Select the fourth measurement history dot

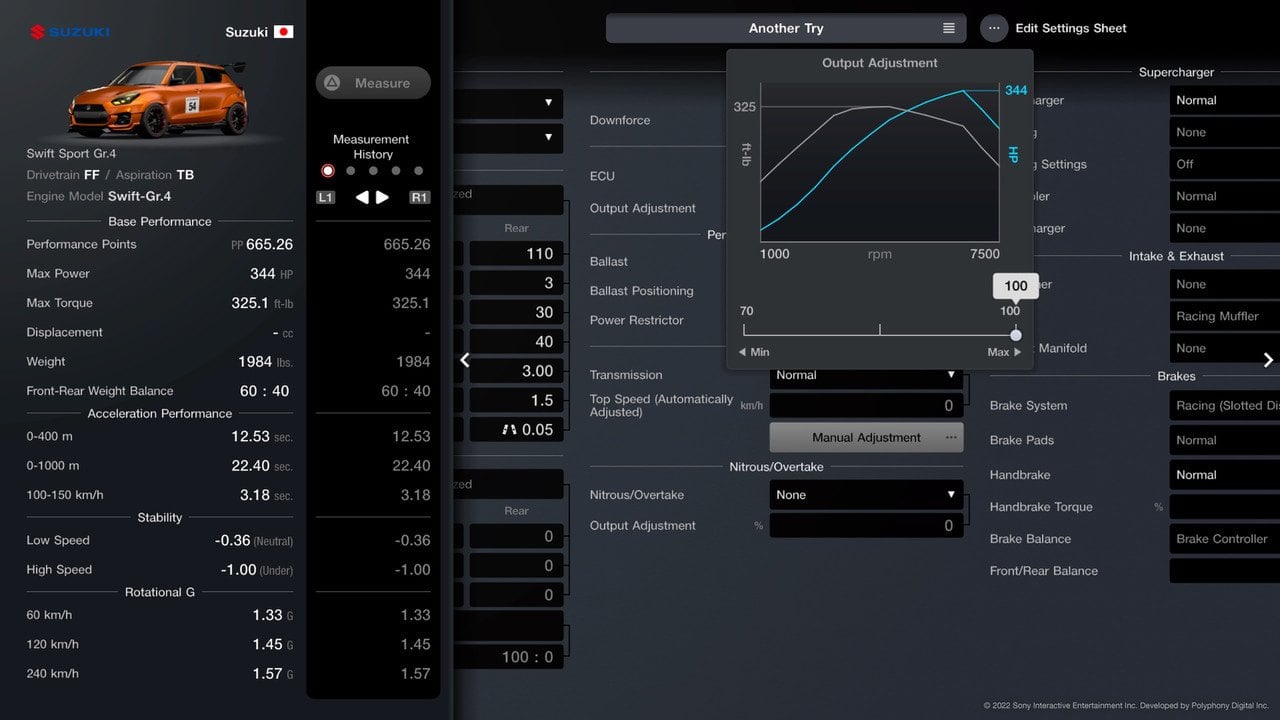(x=396, y=171)
